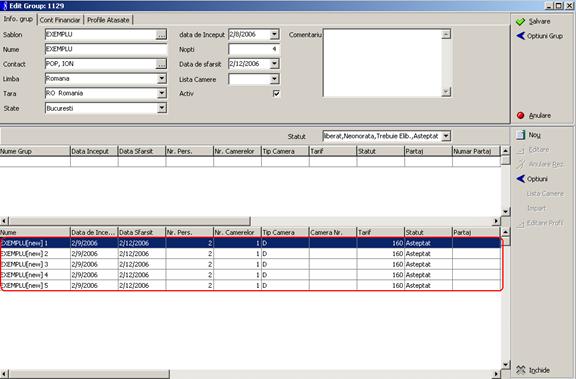
Task: Click the Nou new document icon
Action: 521,135
